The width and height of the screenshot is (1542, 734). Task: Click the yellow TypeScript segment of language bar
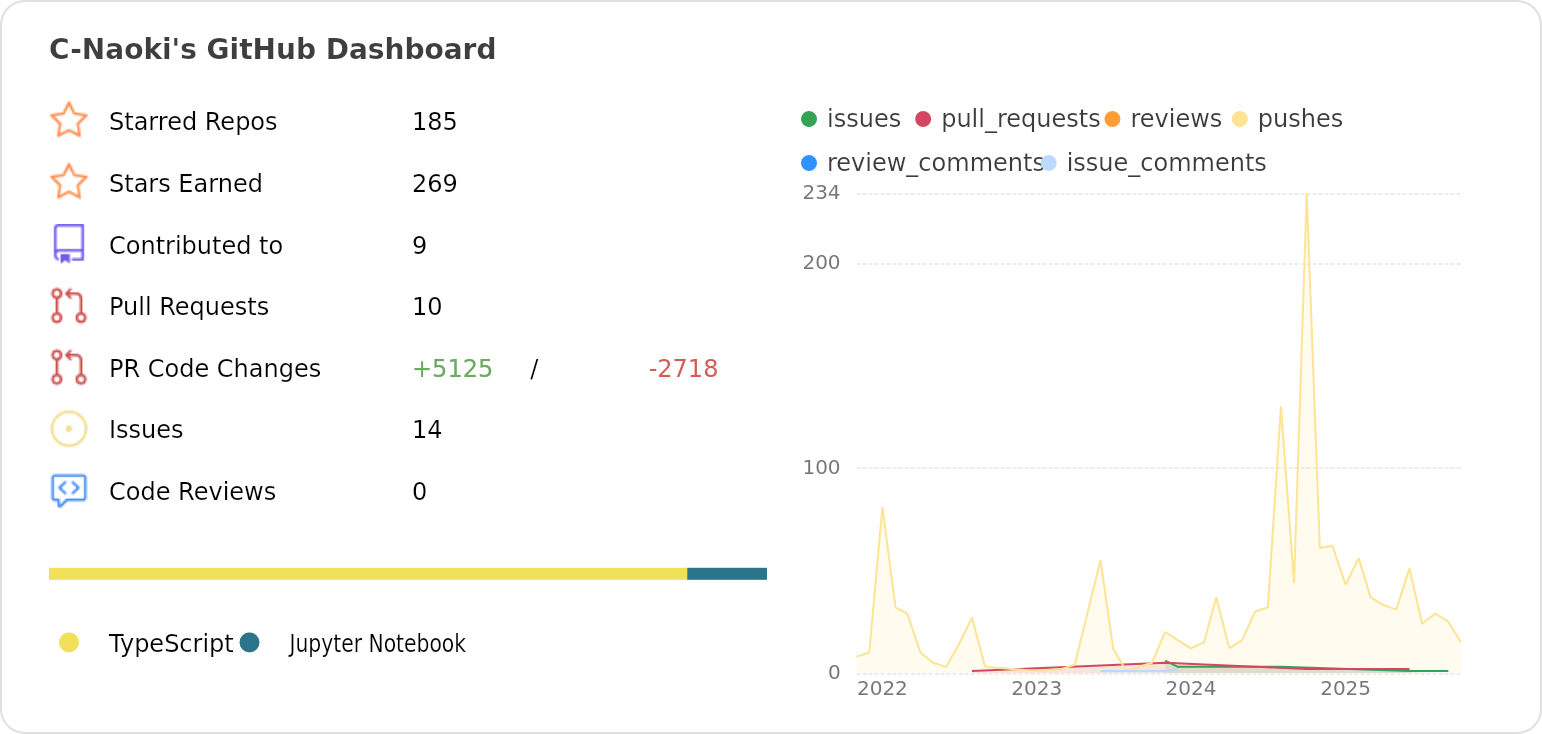368,574
